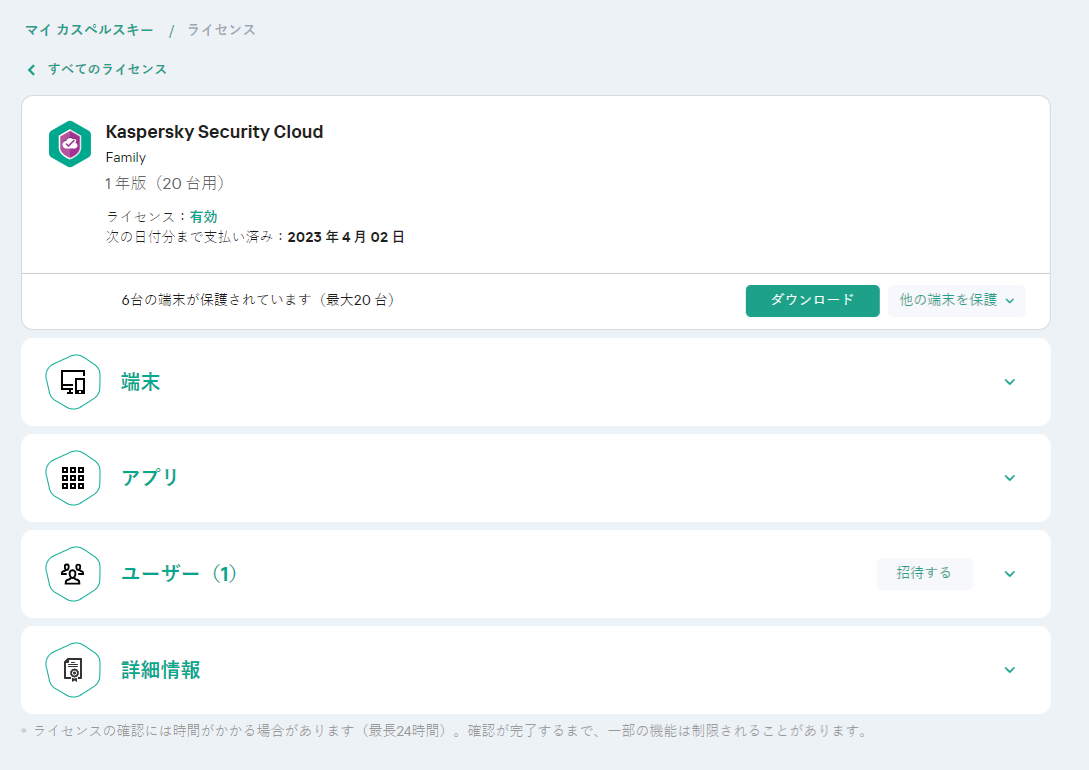Open the 他の端末を保護 dropdown
The width and height of the screenshot is (1089, 770).
click(x=956, y=300)
